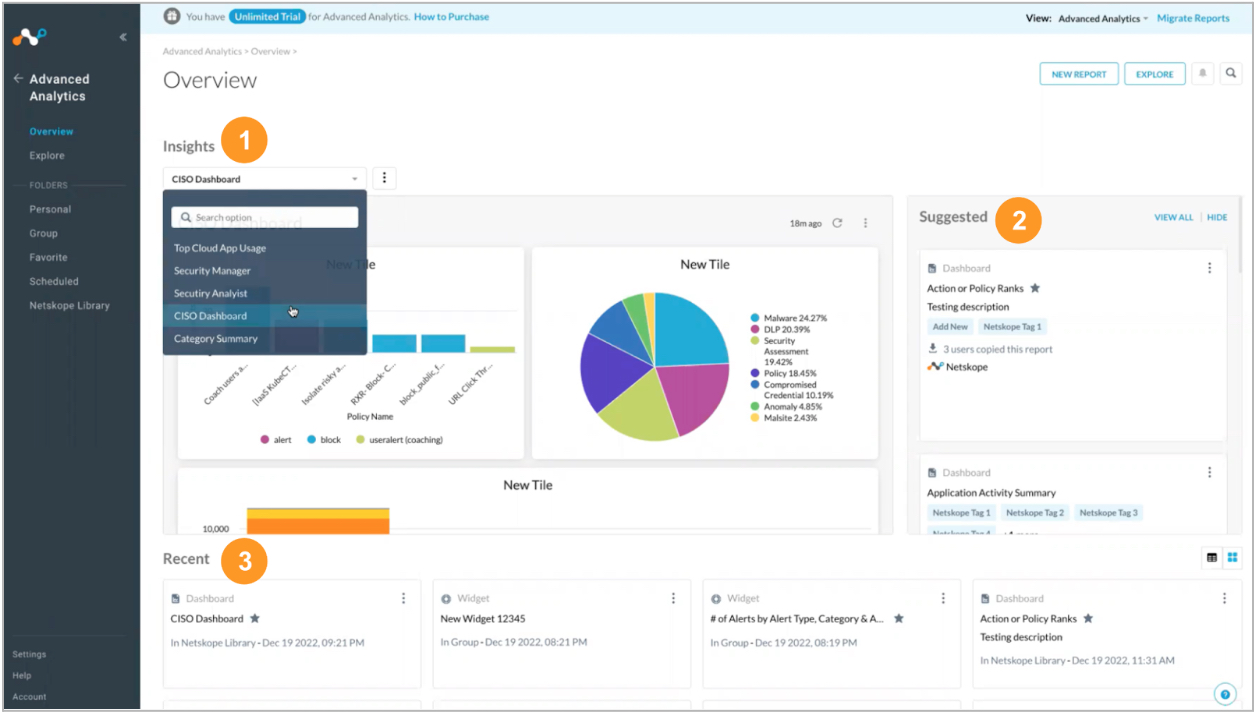1256x714 pixels.
Task: Click Netskope Tag 3 tag
Action: [1108, 513]
